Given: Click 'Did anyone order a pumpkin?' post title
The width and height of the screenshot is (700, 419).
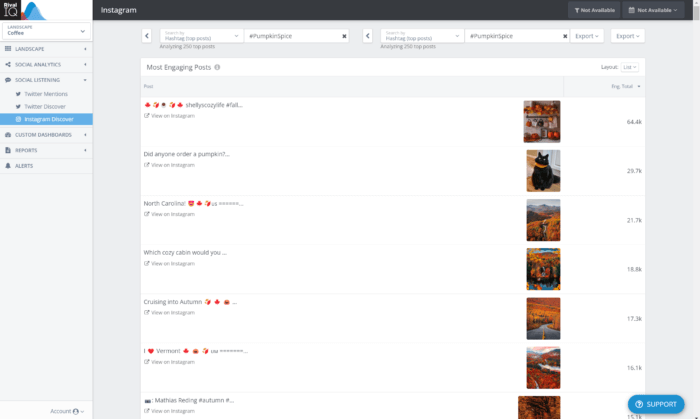Looking at the screenshot, I should coord(186,154).
